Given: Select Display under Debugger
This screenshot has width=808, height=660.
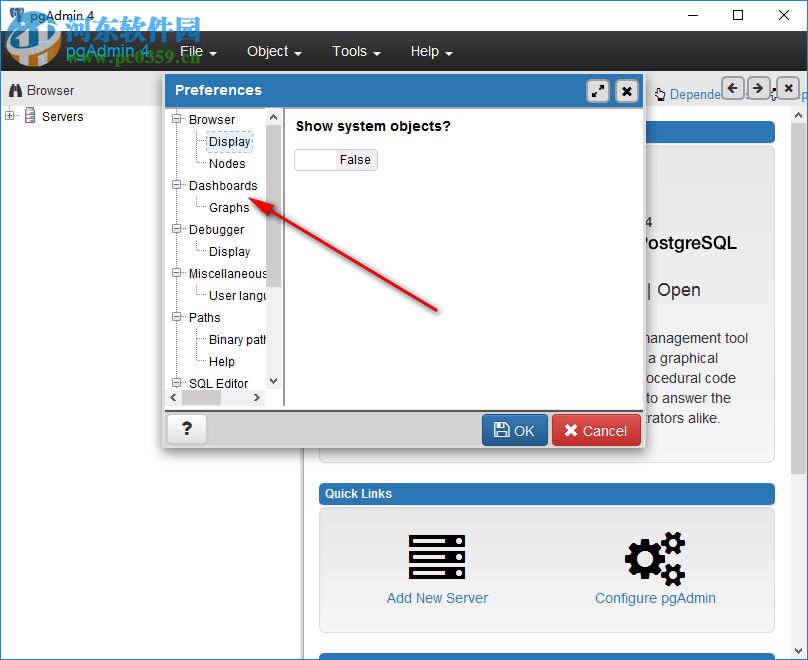Looking at the screenshot, I should (x=230, y=251).
